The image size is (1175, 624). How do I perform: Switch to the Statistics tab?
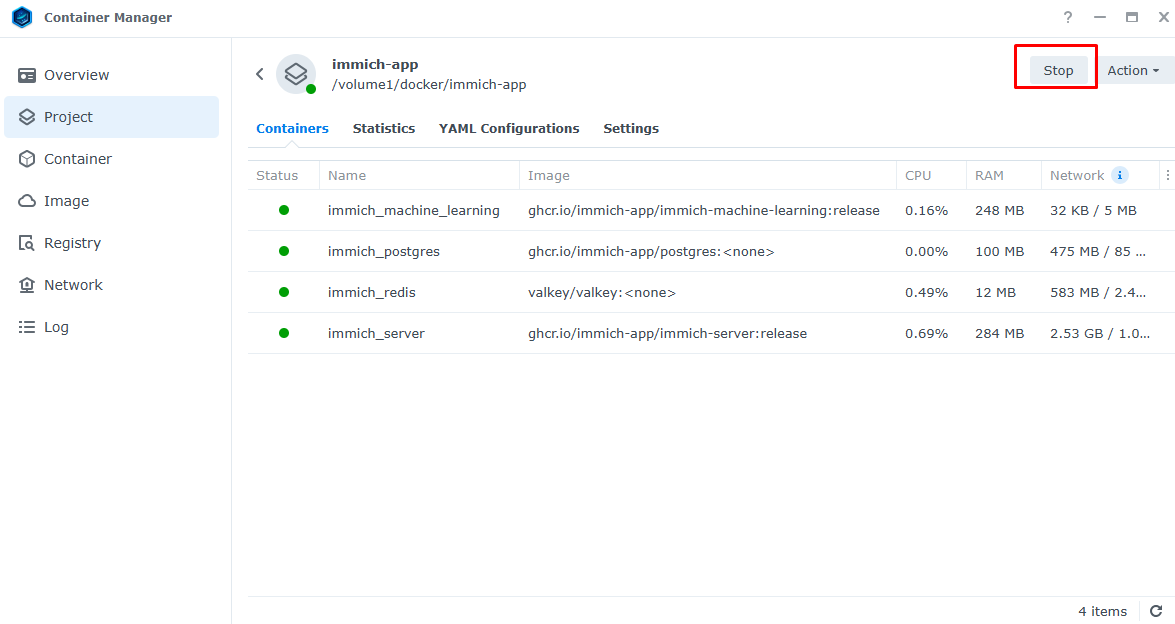(x=384, y=128)
